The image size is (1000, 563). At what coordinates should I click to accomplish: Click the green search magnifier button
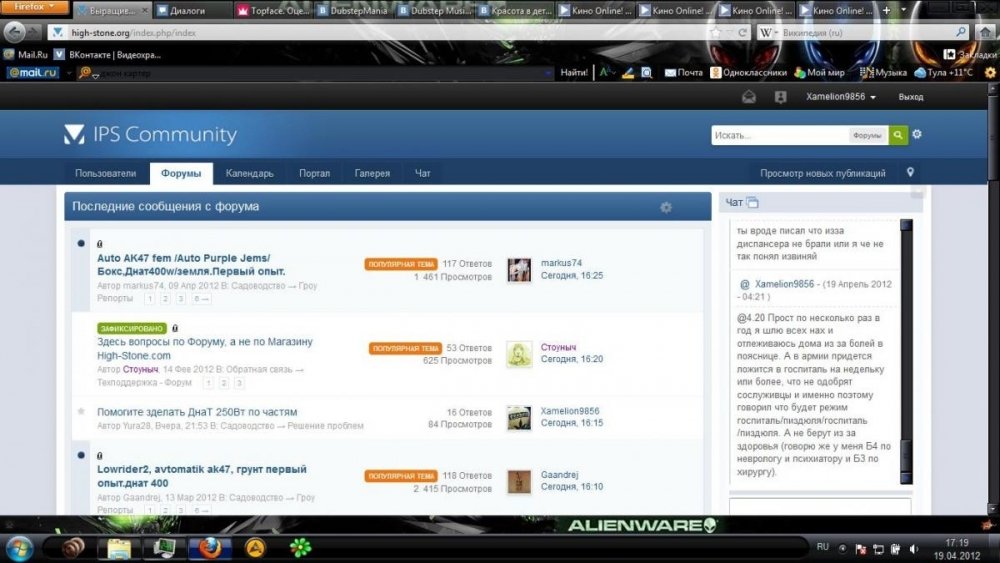[897, 135]
